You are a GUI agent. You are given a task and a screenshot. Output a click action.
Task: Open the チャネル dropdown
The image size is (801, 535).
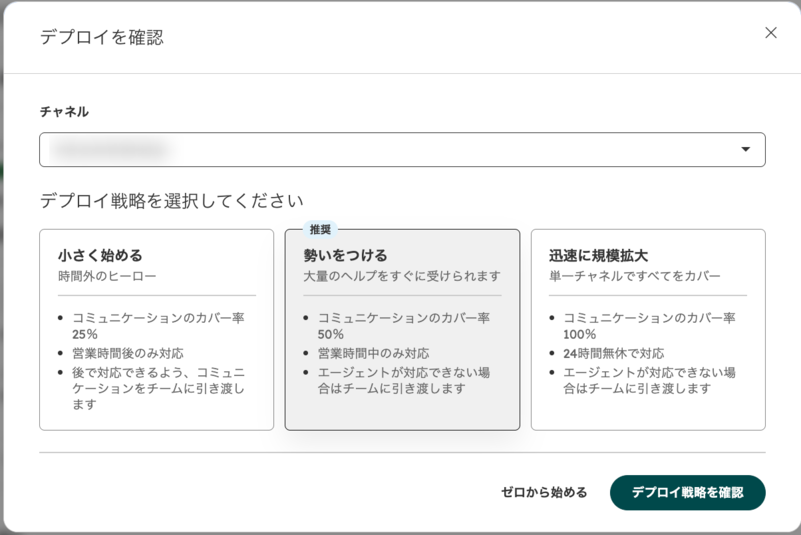(x=402, y=150)
